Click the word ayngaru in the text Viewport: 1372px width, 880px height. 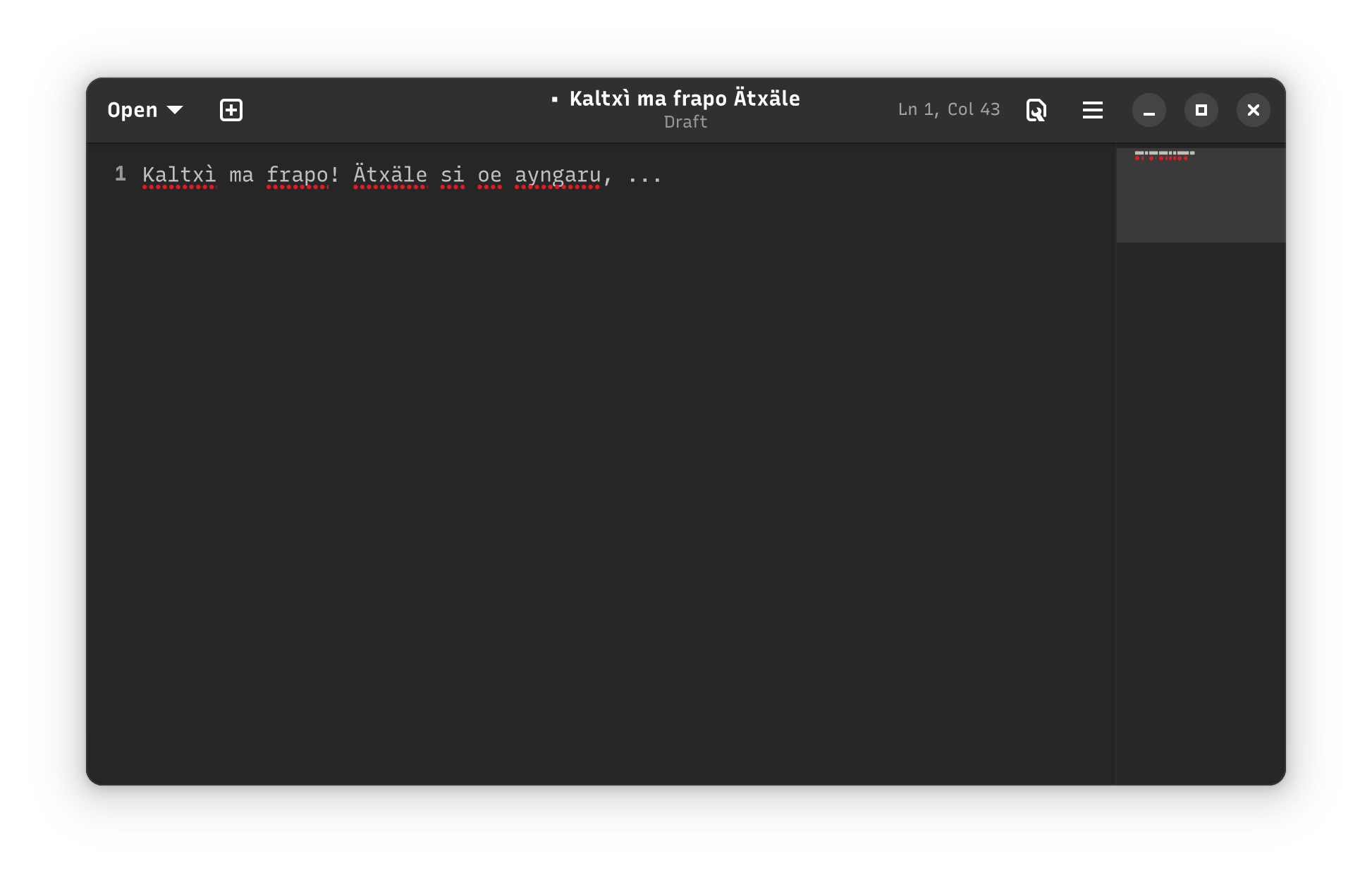(x=558, y=175)
